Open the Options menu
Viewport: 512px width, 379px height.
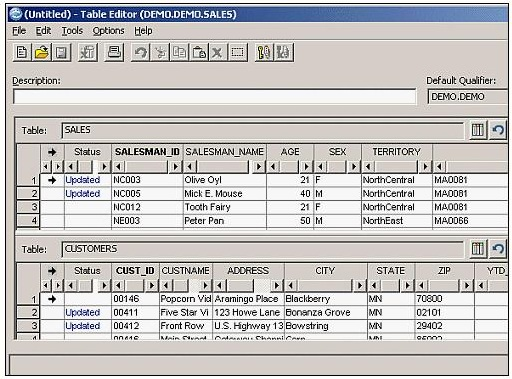pyautogui.click(x=108, y=31)
